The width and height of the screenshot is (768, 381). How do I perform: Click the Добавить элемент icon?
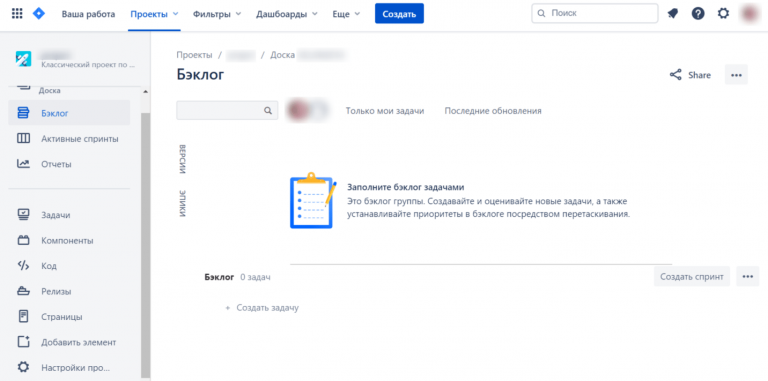pyautogui.click(x=24, y=342)
